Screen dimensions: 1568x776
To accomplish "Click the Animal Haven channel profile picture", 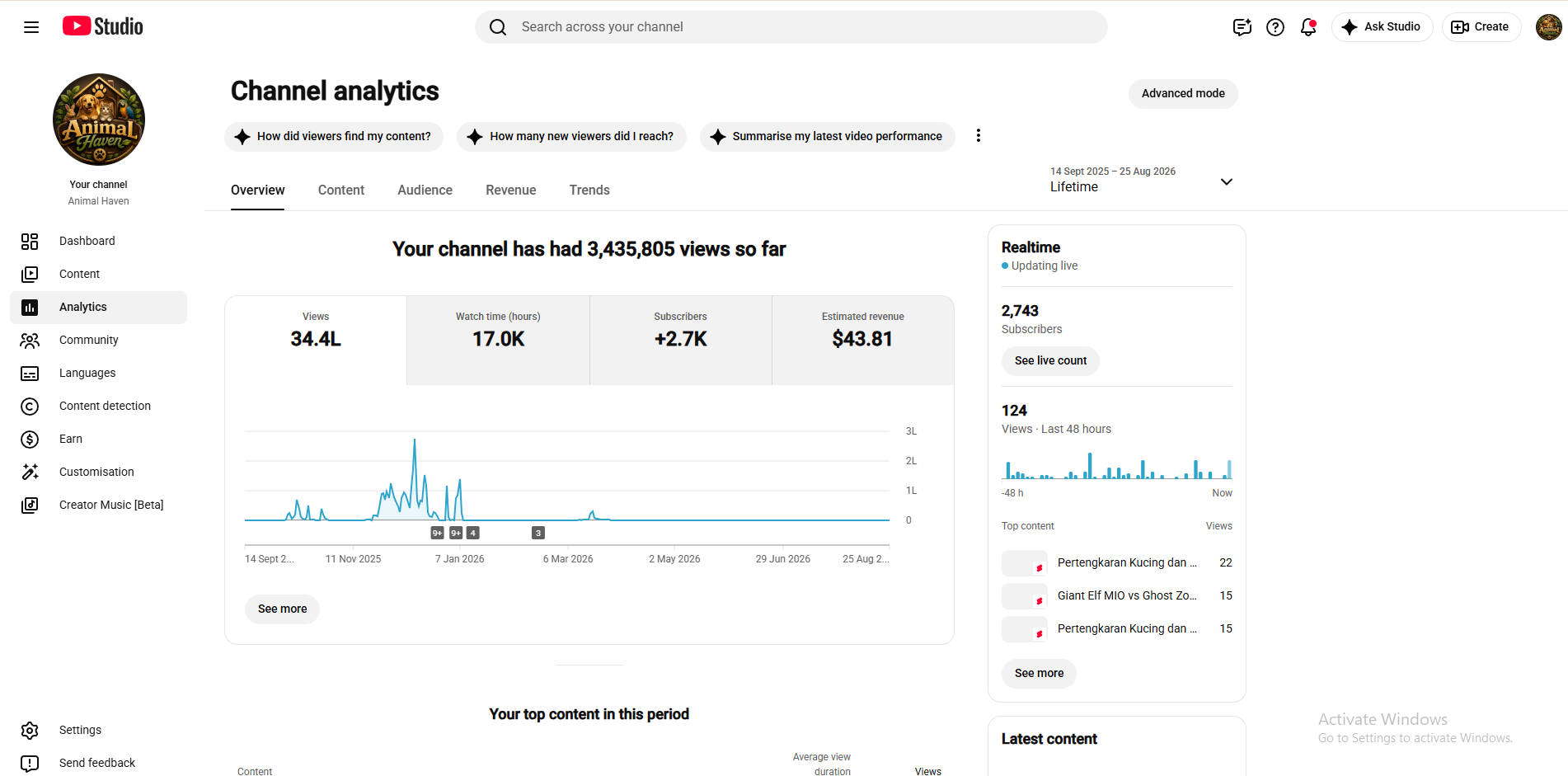I will tap(99, 120).
